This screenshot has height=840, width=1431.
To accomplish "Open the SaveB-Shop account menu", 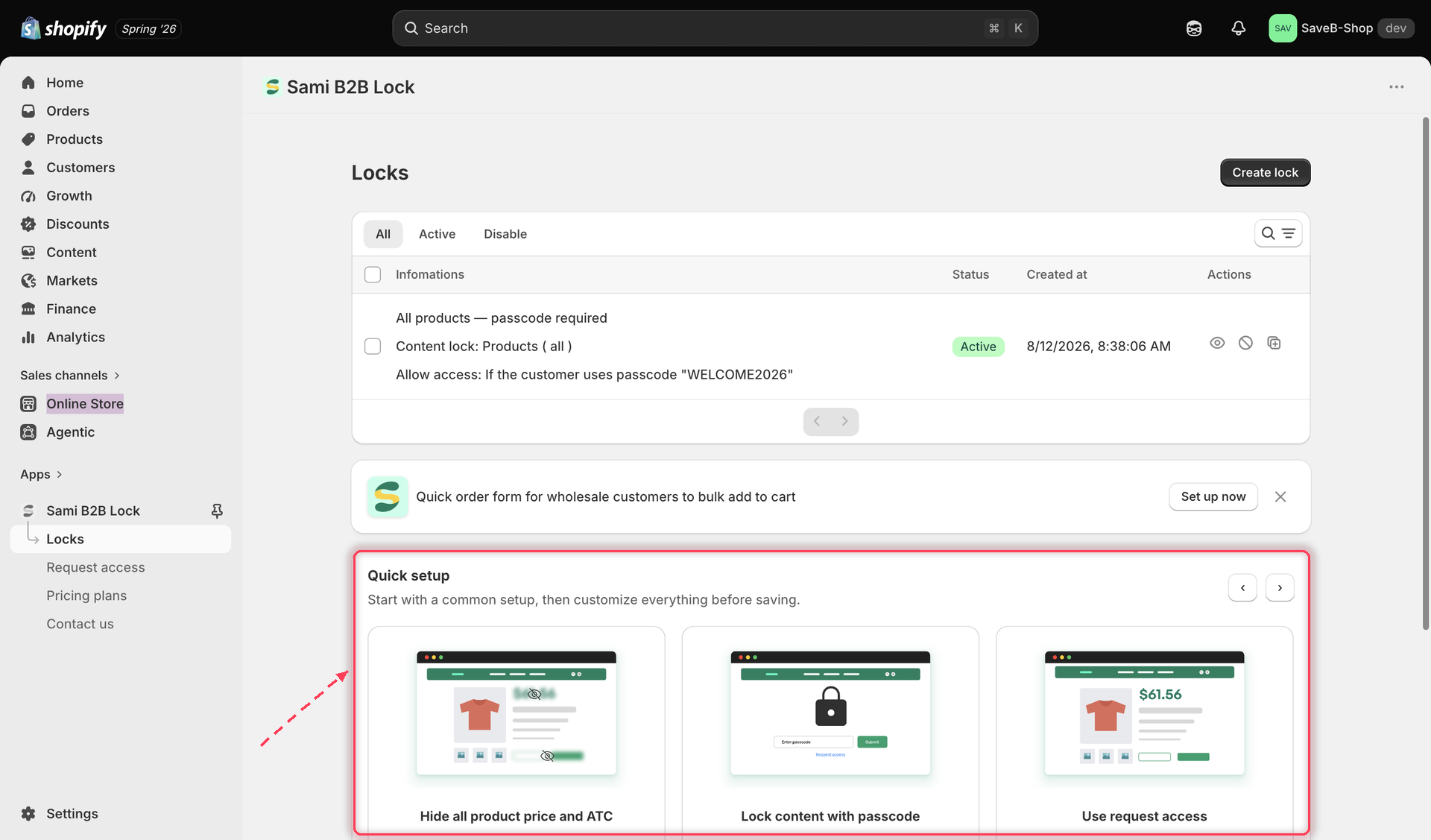I will [1341, 28].
